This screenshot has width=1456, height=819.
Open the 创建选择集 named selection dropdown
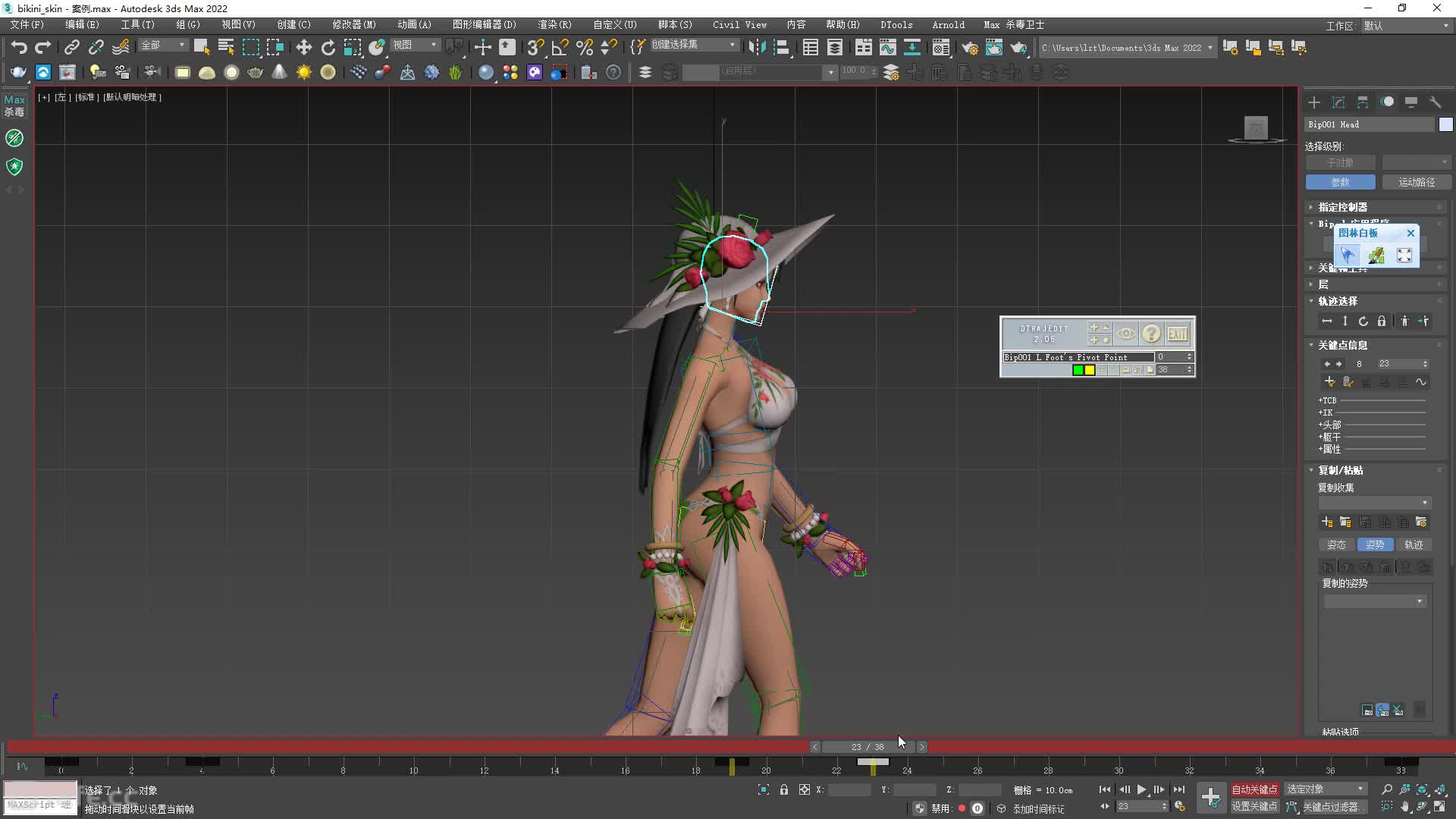694,45
